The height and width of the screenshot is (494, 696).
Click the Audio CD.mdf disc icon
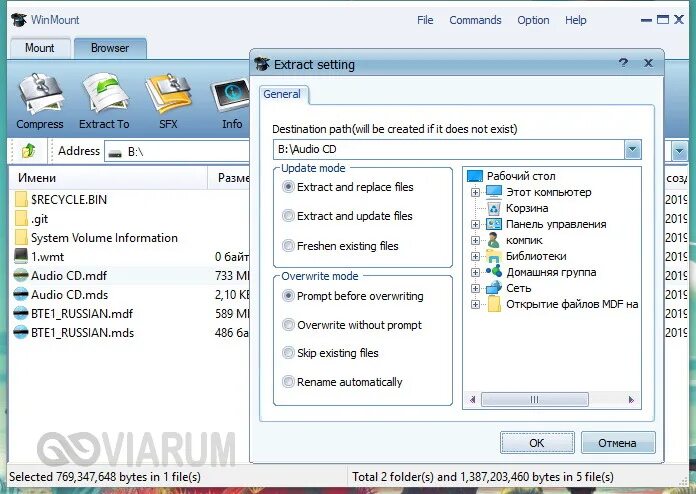click(21, 275)
